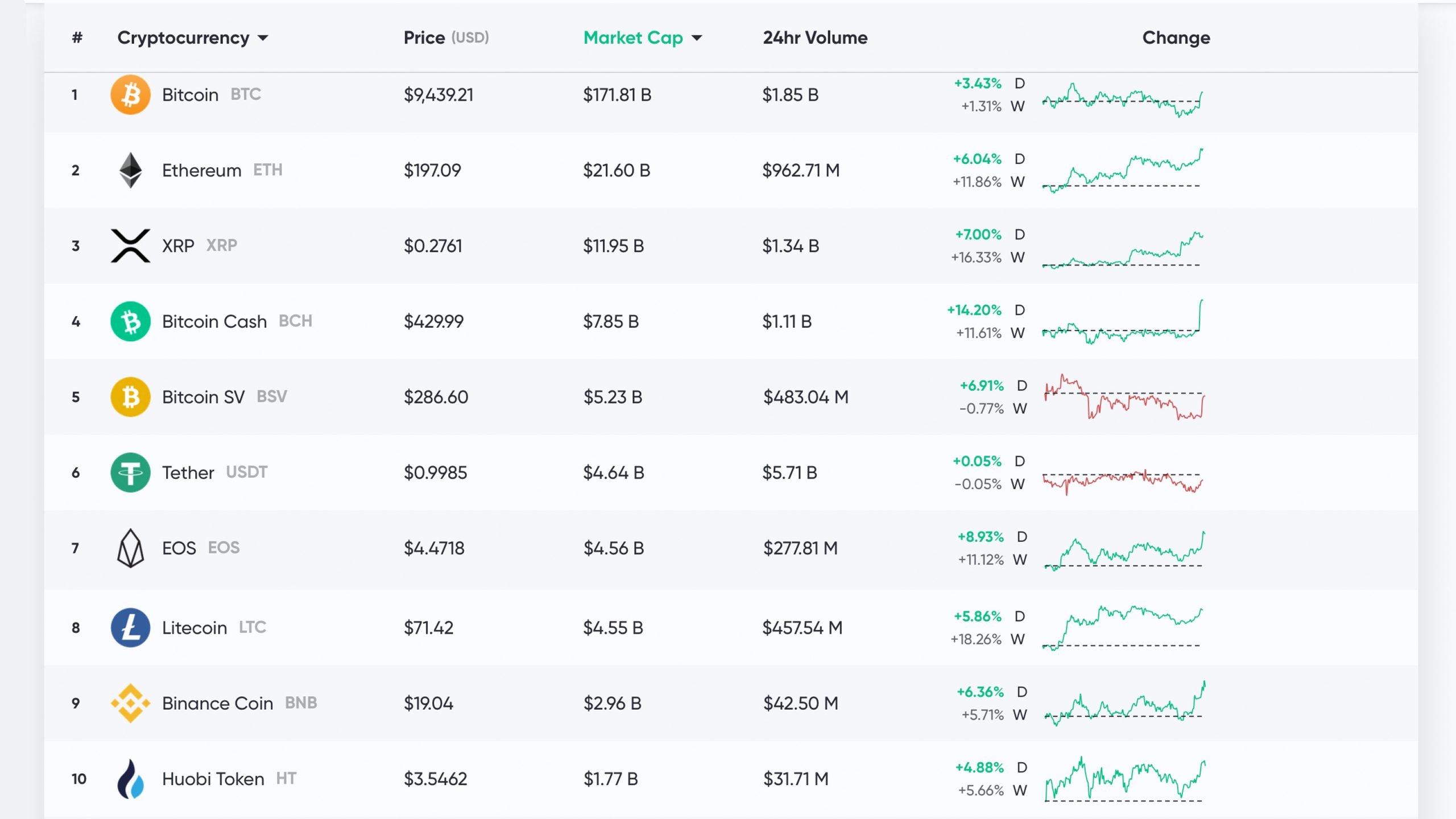Click Bitcoin market cap $171.81 B
This screenshot has height=819, width=1456.
(x=617, y=95)
